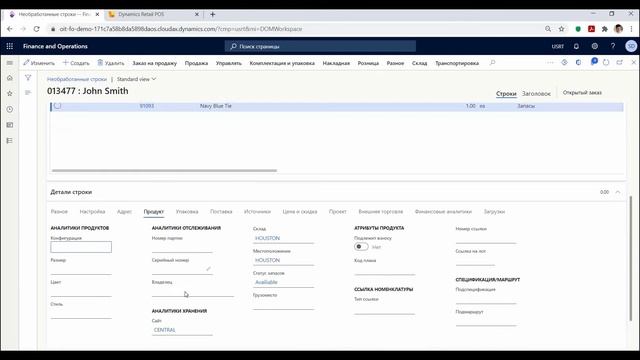Open Favorites star in left sidebar
This screenshot has height=360, width=640.
point(10,93)
